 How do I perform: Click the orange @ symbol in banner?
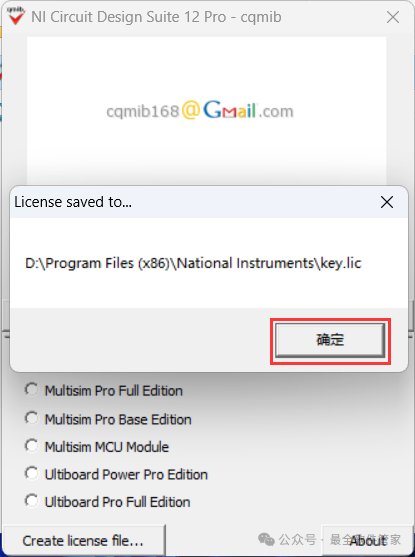[191, 110]
